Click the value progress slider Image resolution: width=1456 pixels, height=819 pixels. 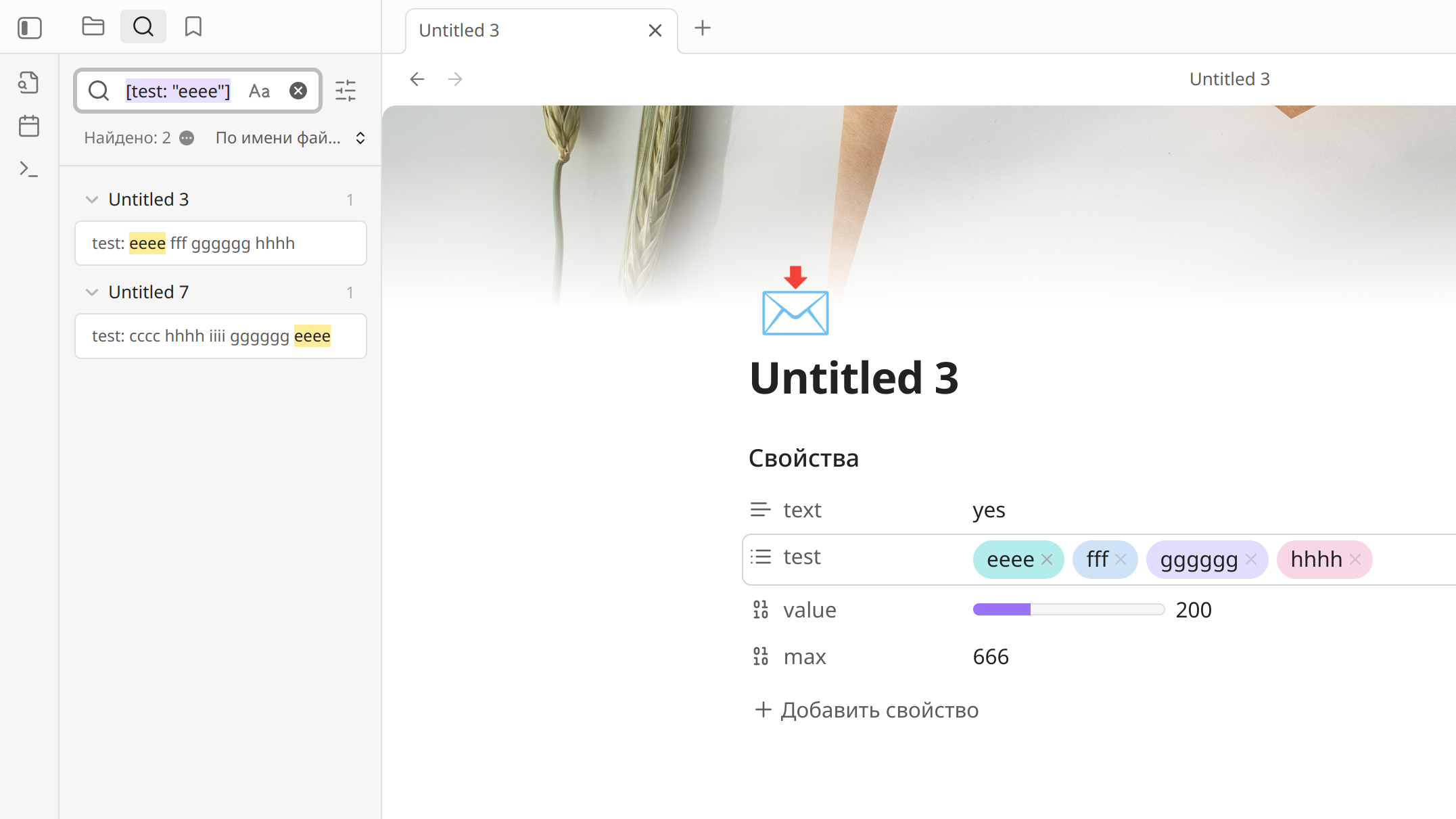pyautogui.click(x=1068, y=610)
